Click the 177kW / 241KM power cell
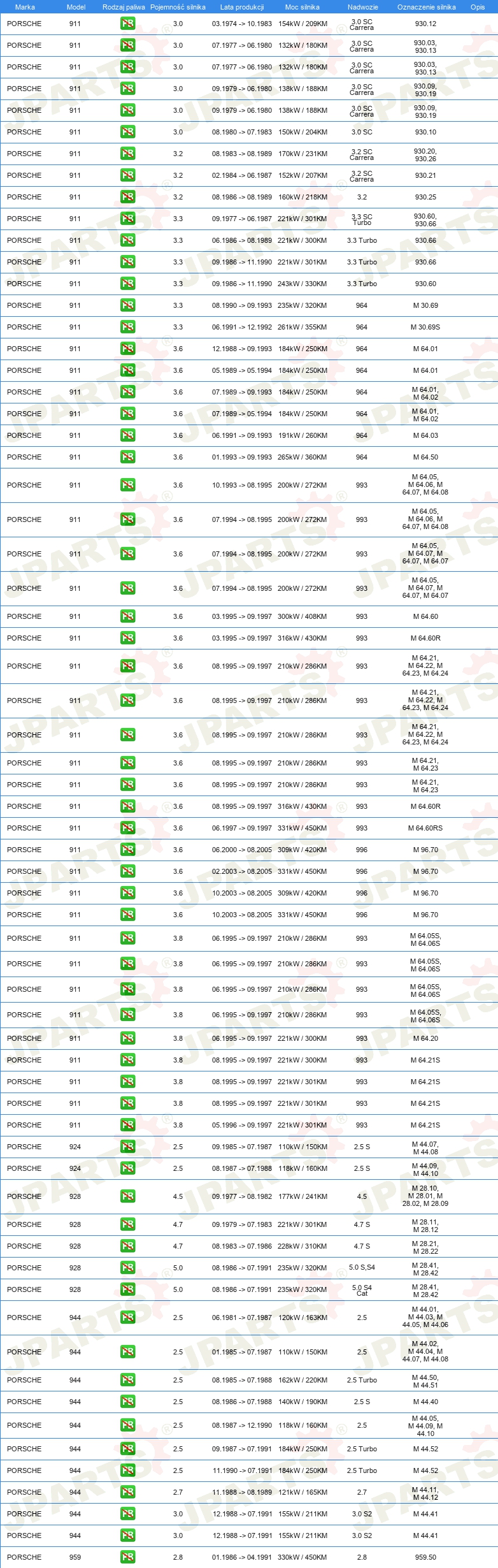498x1568 pixels. [x=302, y=1196]
